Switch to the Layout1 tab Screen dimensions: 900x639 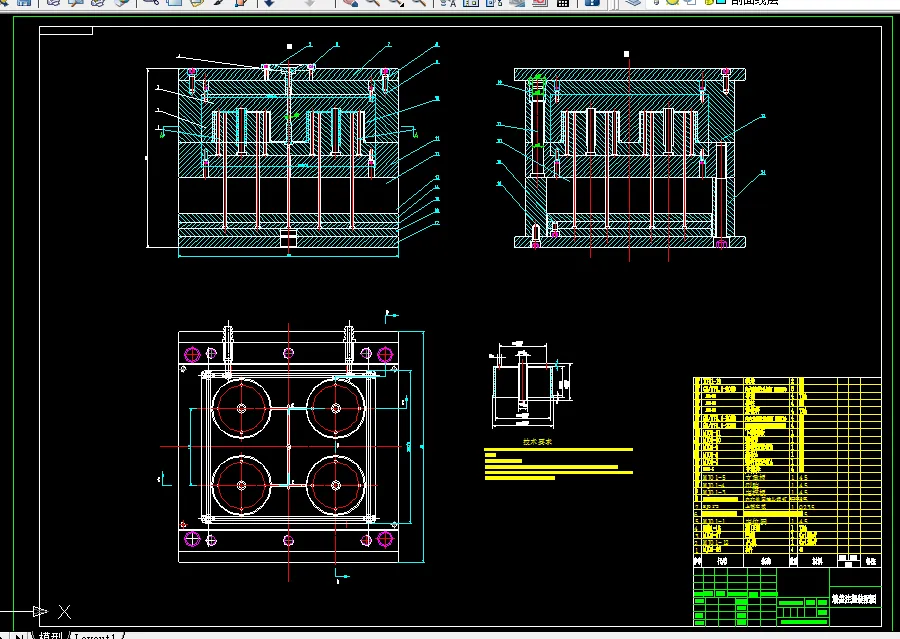96,636
